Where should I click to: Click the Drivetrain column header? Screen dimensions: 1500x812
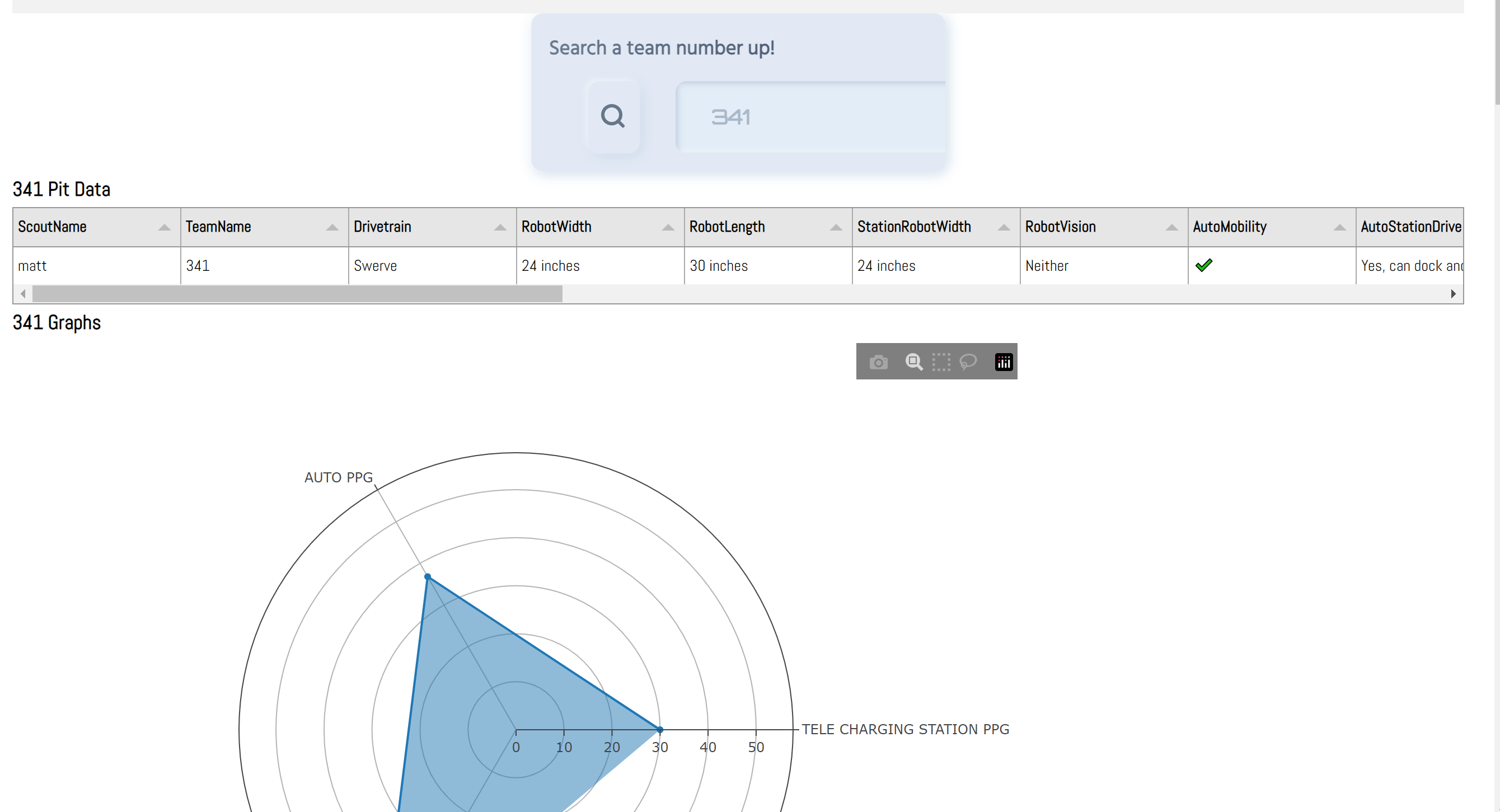coord(433,227)
